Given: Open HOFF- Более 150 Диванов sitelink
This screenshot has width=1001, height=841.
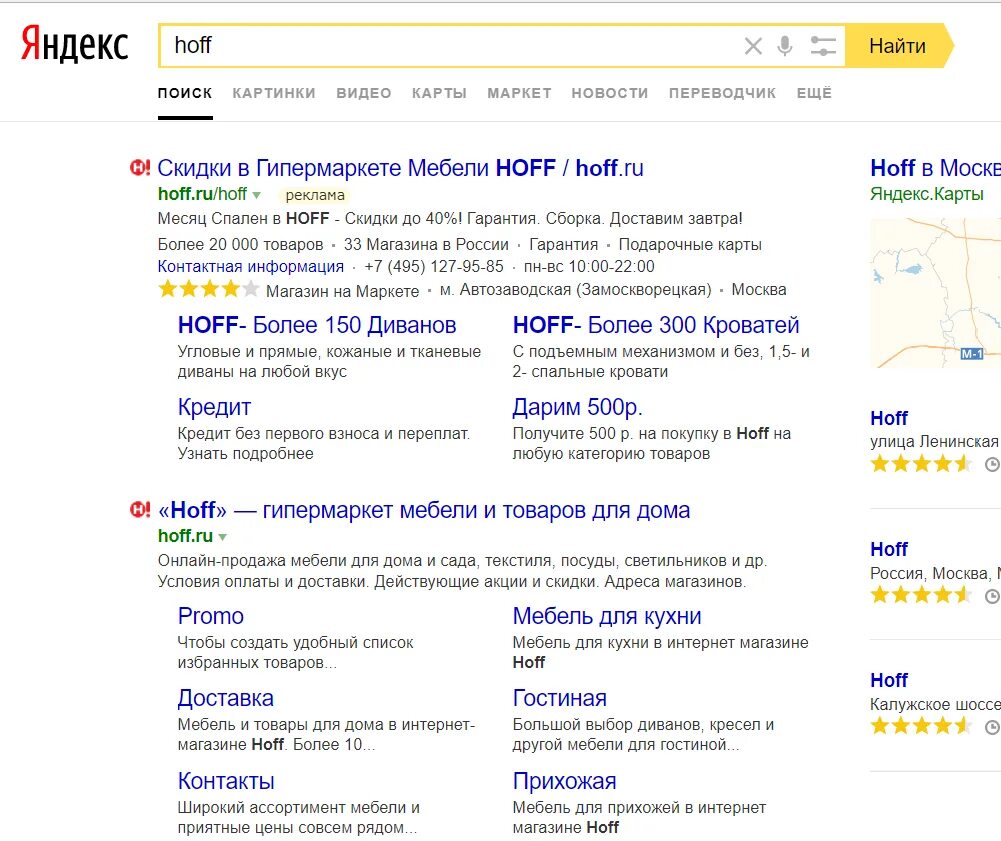Looking at the screenshot, I should point(317,325).
